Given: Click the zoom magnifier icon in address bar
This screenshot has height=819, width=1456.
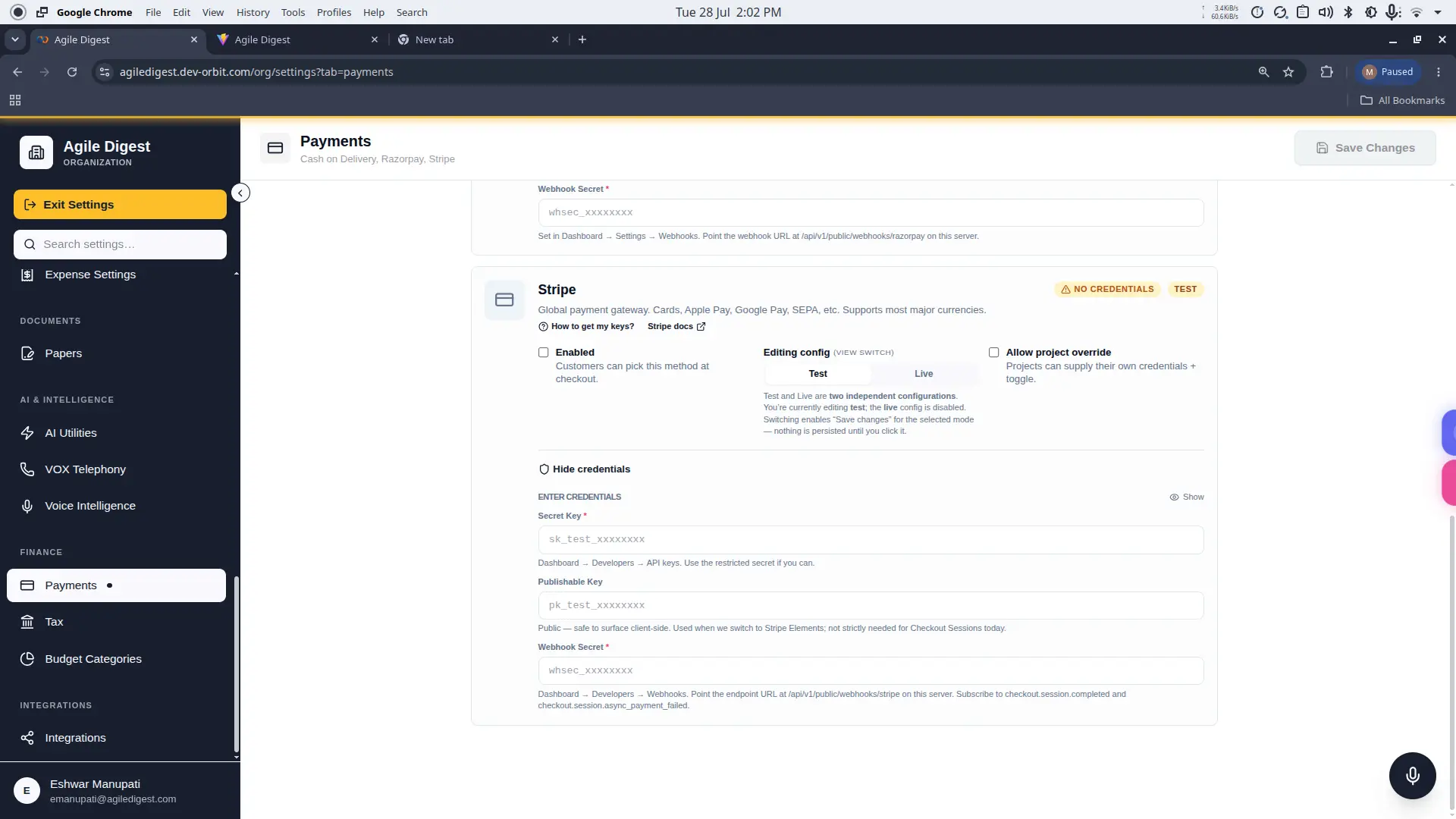Looking at the screenshot, I should [x=1263, y=72].
